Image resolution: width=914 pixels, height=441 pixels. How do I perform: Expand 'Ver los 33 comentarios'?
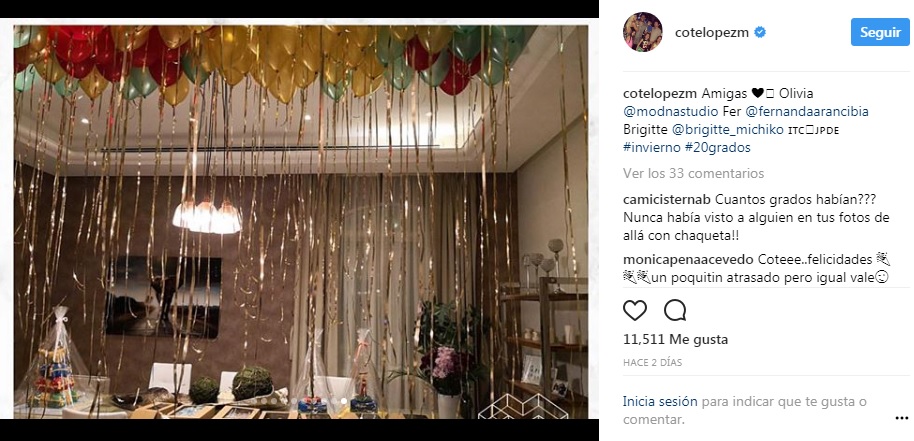(693, 174)
